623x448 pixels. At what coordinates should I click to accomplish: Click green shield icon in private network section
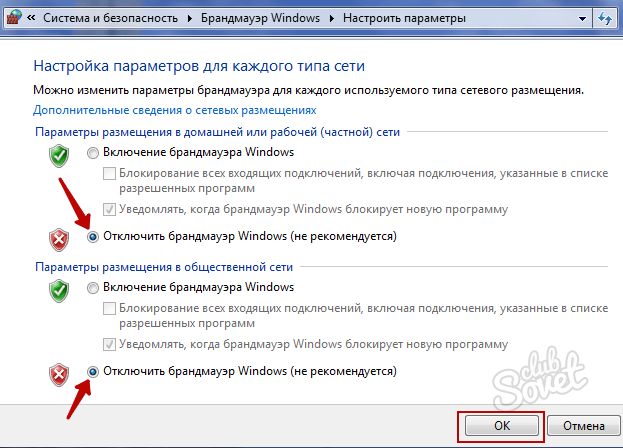pos(59,155)
